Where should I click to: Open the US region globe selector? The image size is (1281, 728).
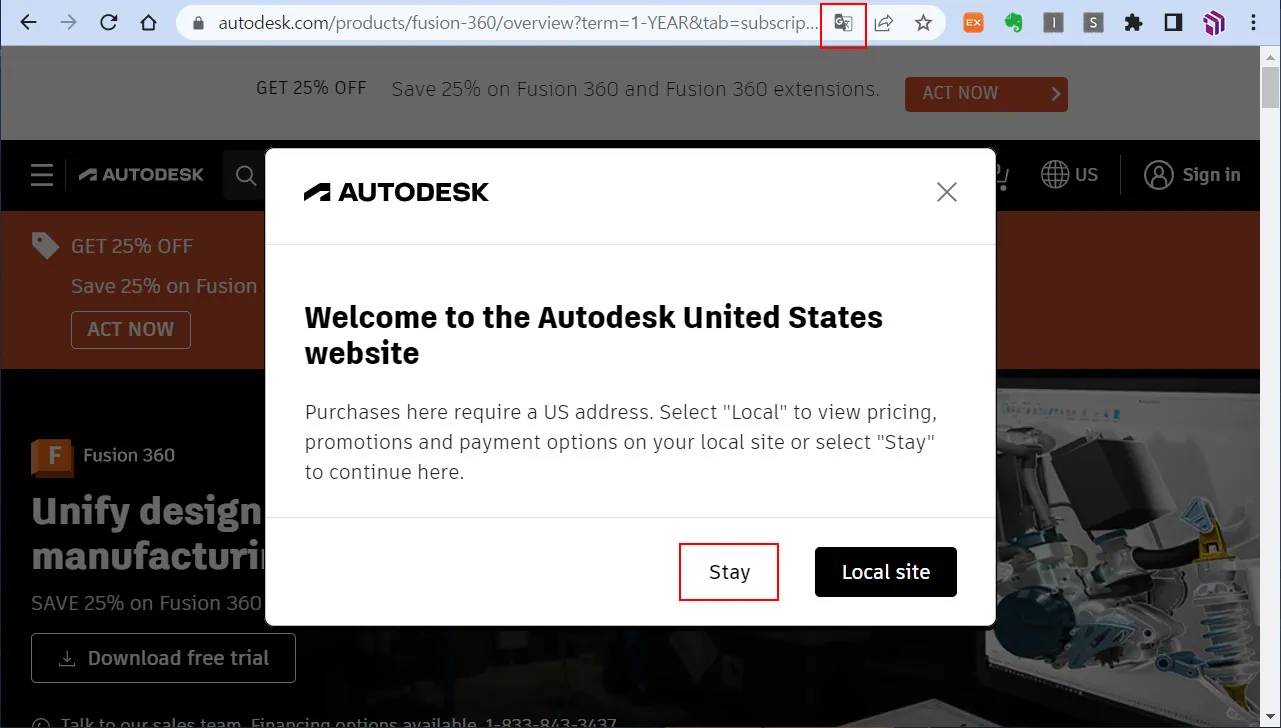[1069, 175]
